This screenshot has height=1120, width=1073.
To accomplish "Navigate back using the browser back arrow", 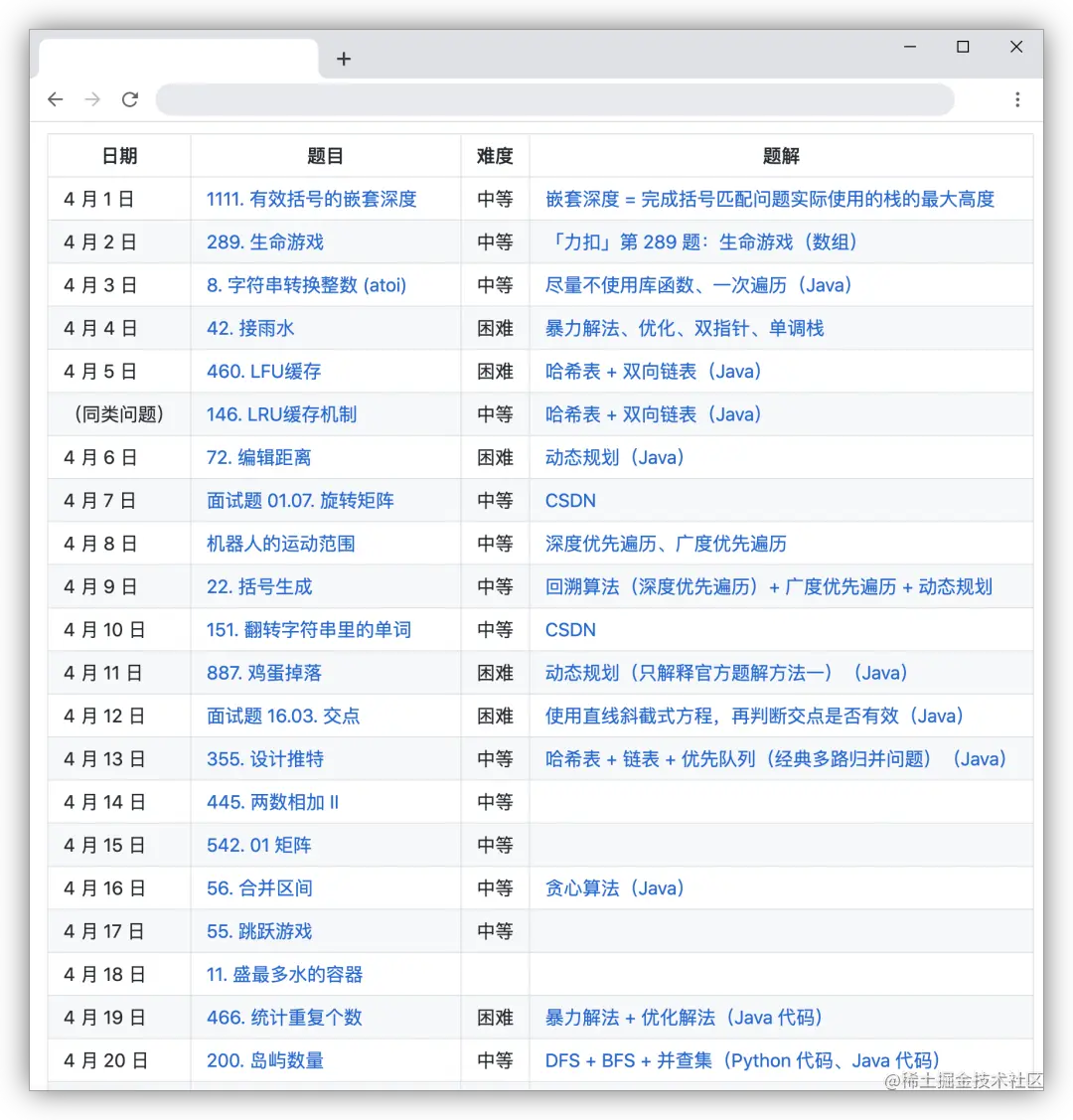I will [55, 99].
